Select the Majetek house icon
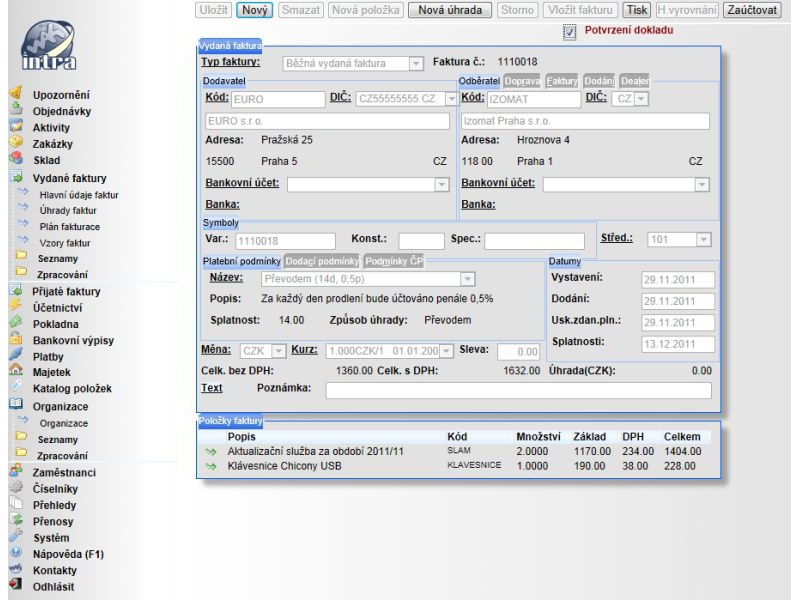The width and height of the screenshot is (800, 600). [x=16, y=370]
